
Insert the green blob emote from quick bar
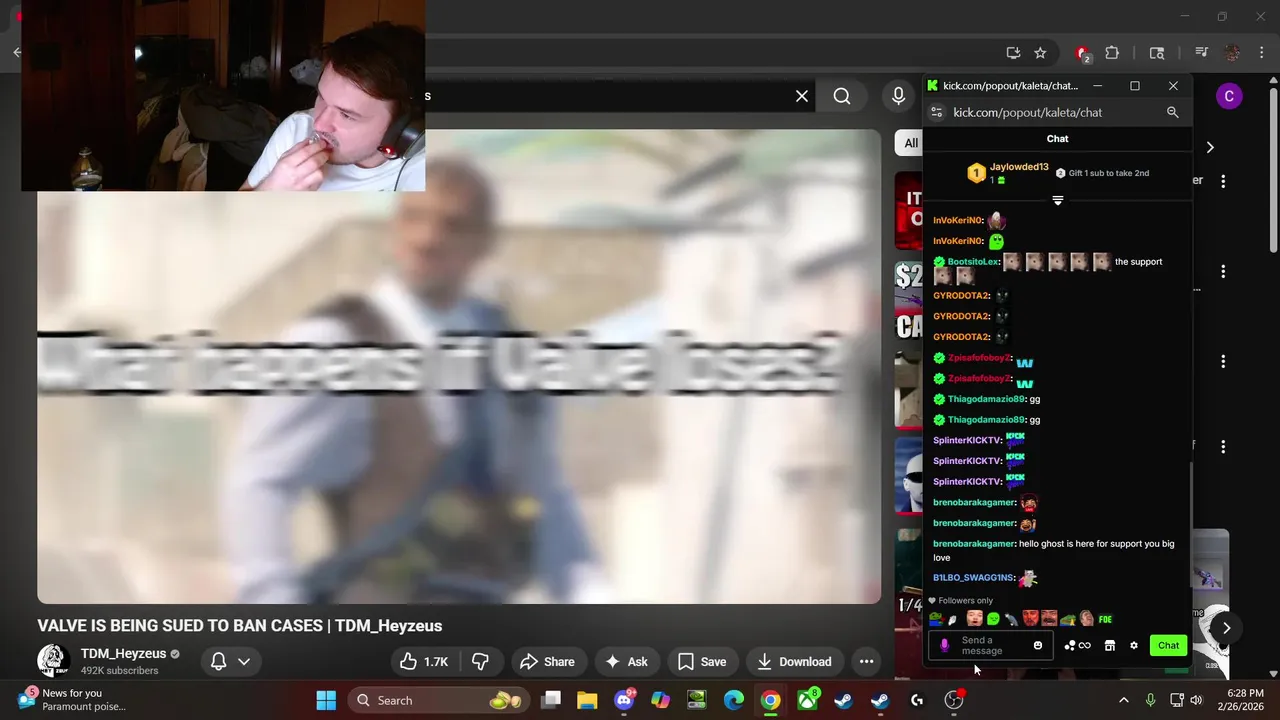[x=993, y=619]
